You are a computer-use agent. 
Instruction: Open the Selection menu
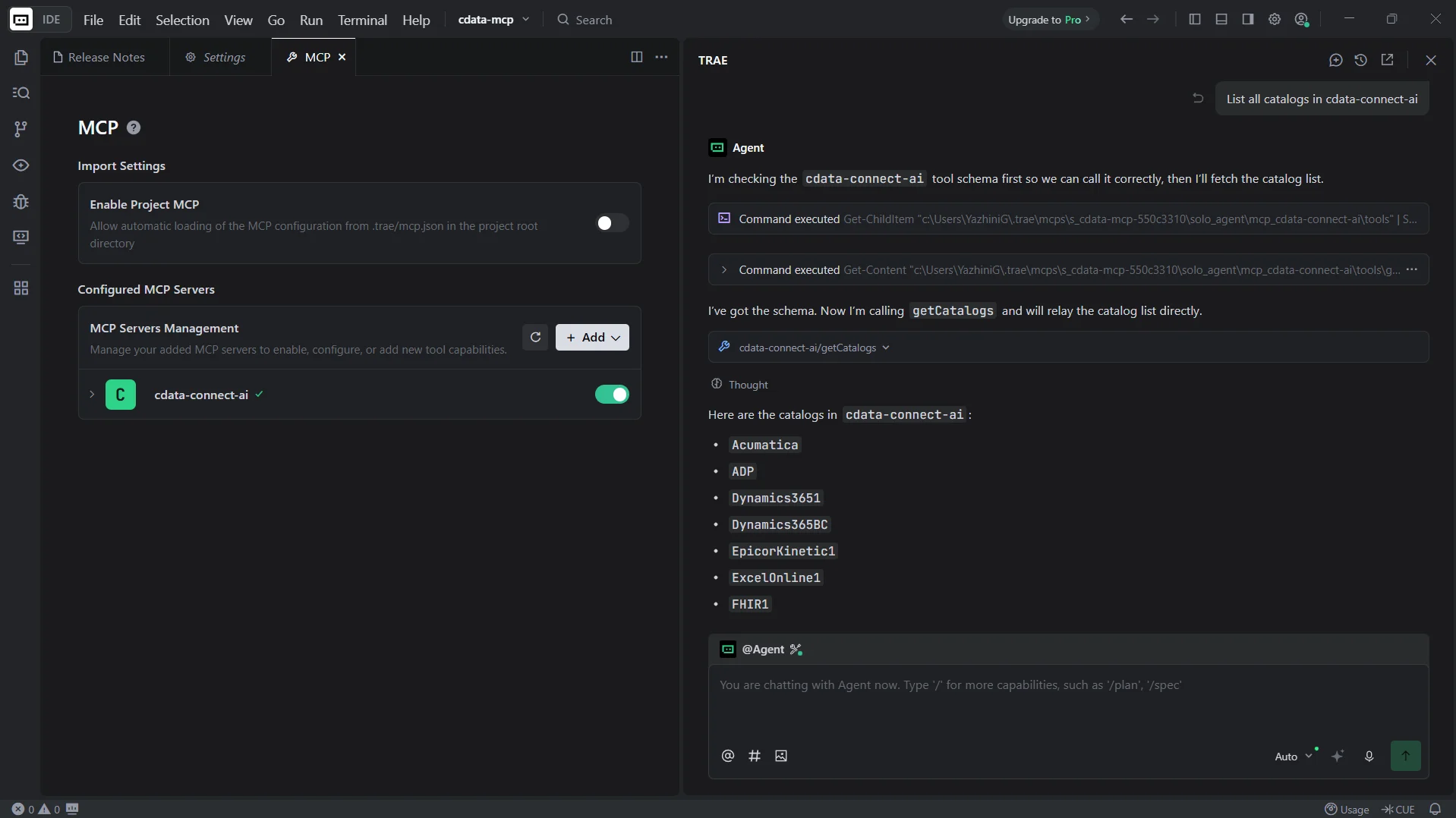point(182,20)
